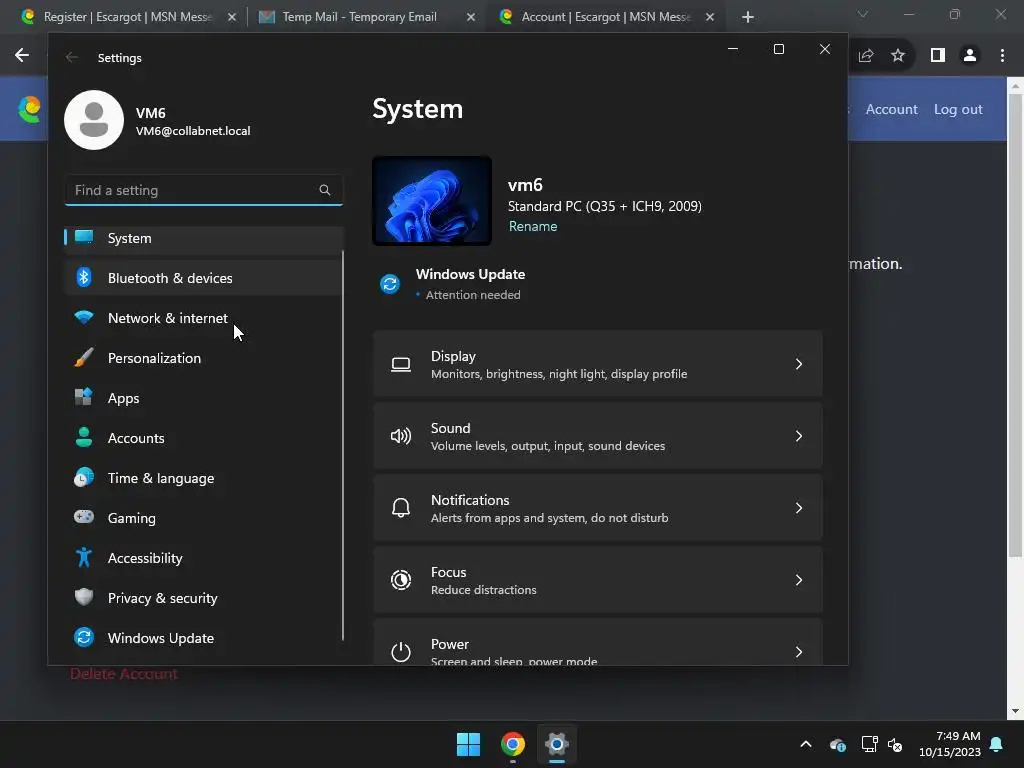
Task: Click Account link on Escargot page
Action: click(891, 110)
